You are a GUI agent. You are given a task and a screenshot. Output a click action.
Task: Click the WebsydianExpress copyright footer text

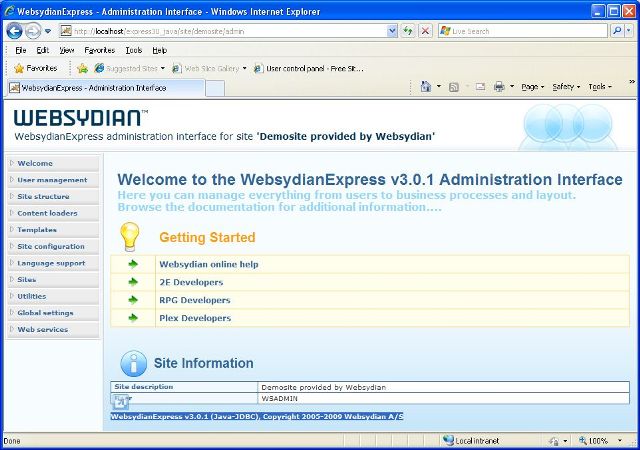point(257,417)
